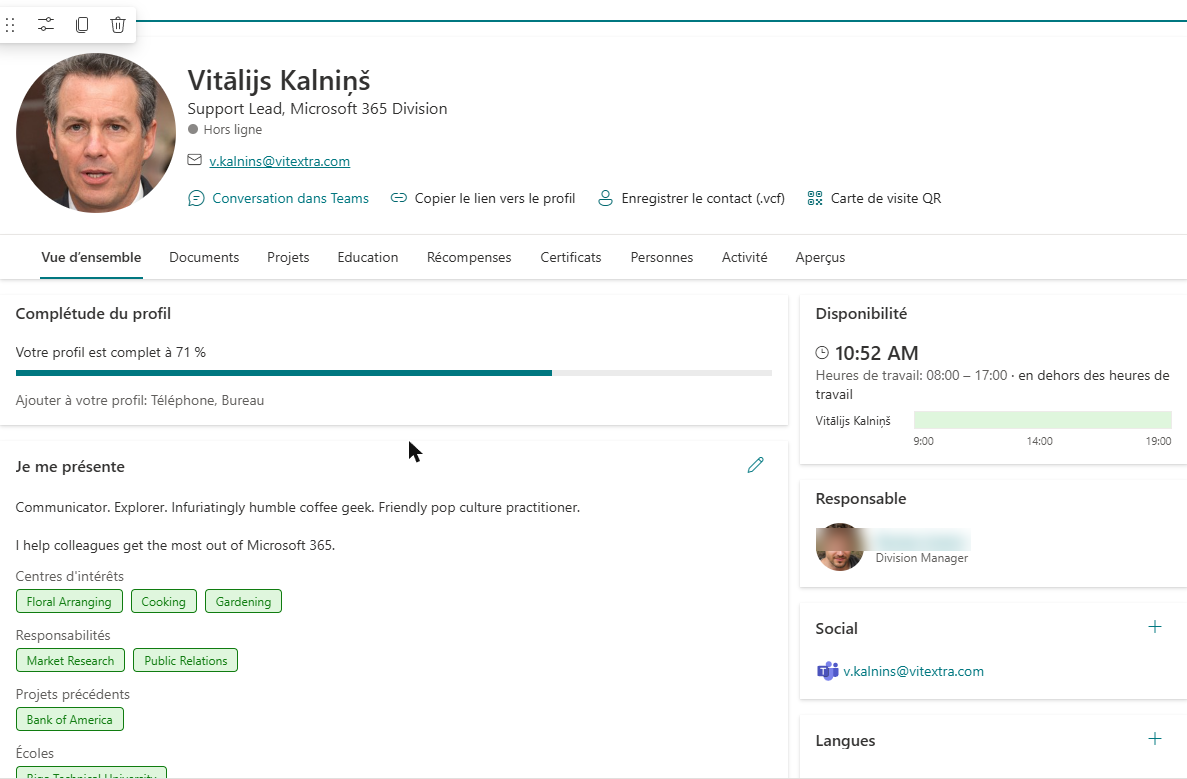Click the Heures de travail text
The width and height of the screenshot is (1187, 779).
pyautogui.click(x=992, y=385)
